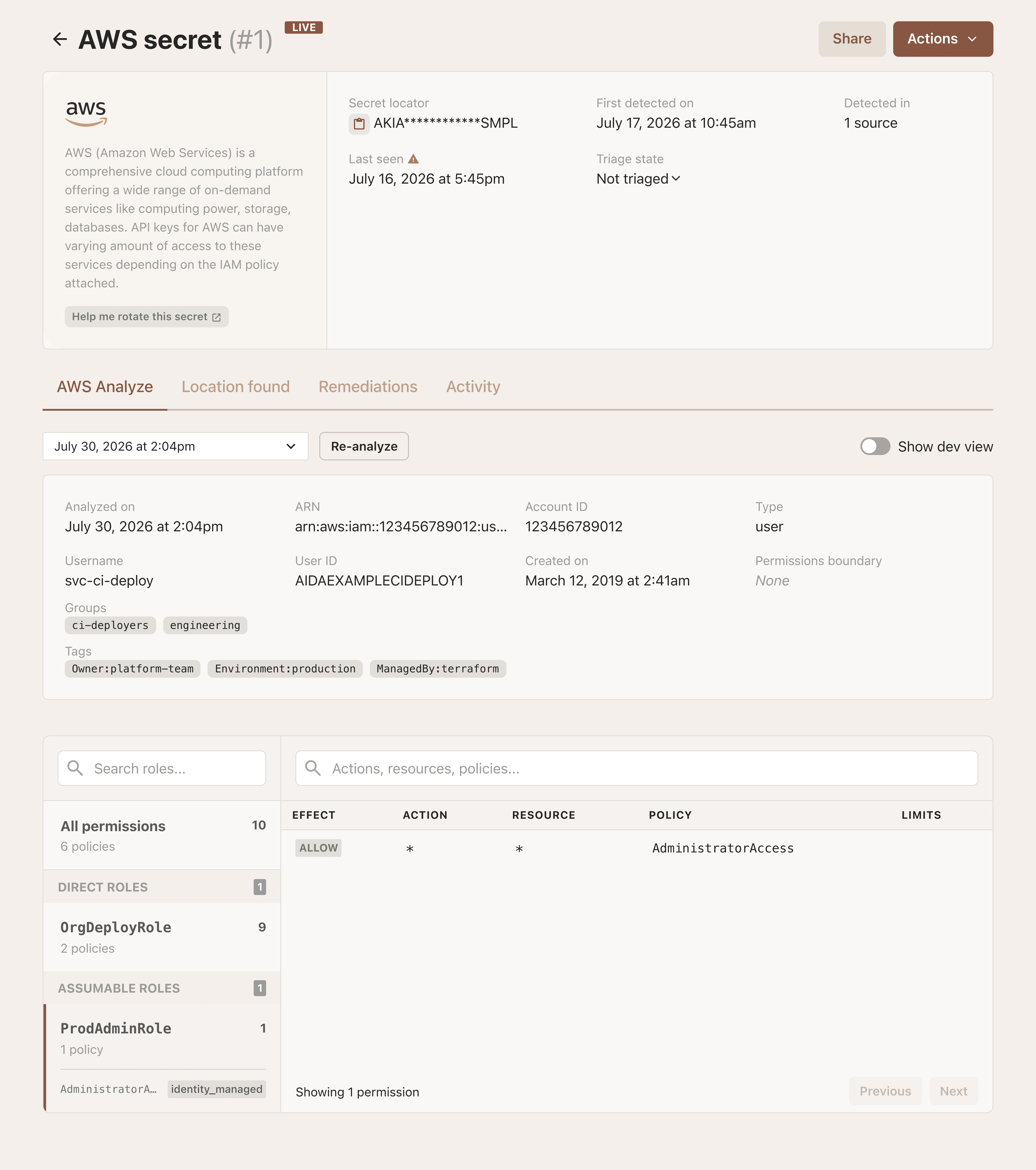Focus the actions, resources, policies search field
Image resolution: width=1036 pixels, height=1170 pixels.
pos(636,768)
